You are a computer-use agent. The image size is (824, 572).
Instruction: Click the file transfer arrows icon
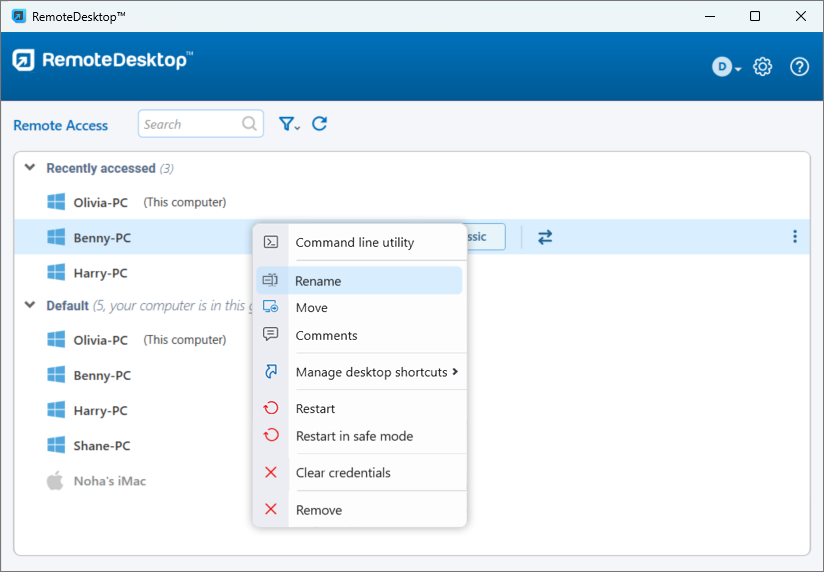545,237
